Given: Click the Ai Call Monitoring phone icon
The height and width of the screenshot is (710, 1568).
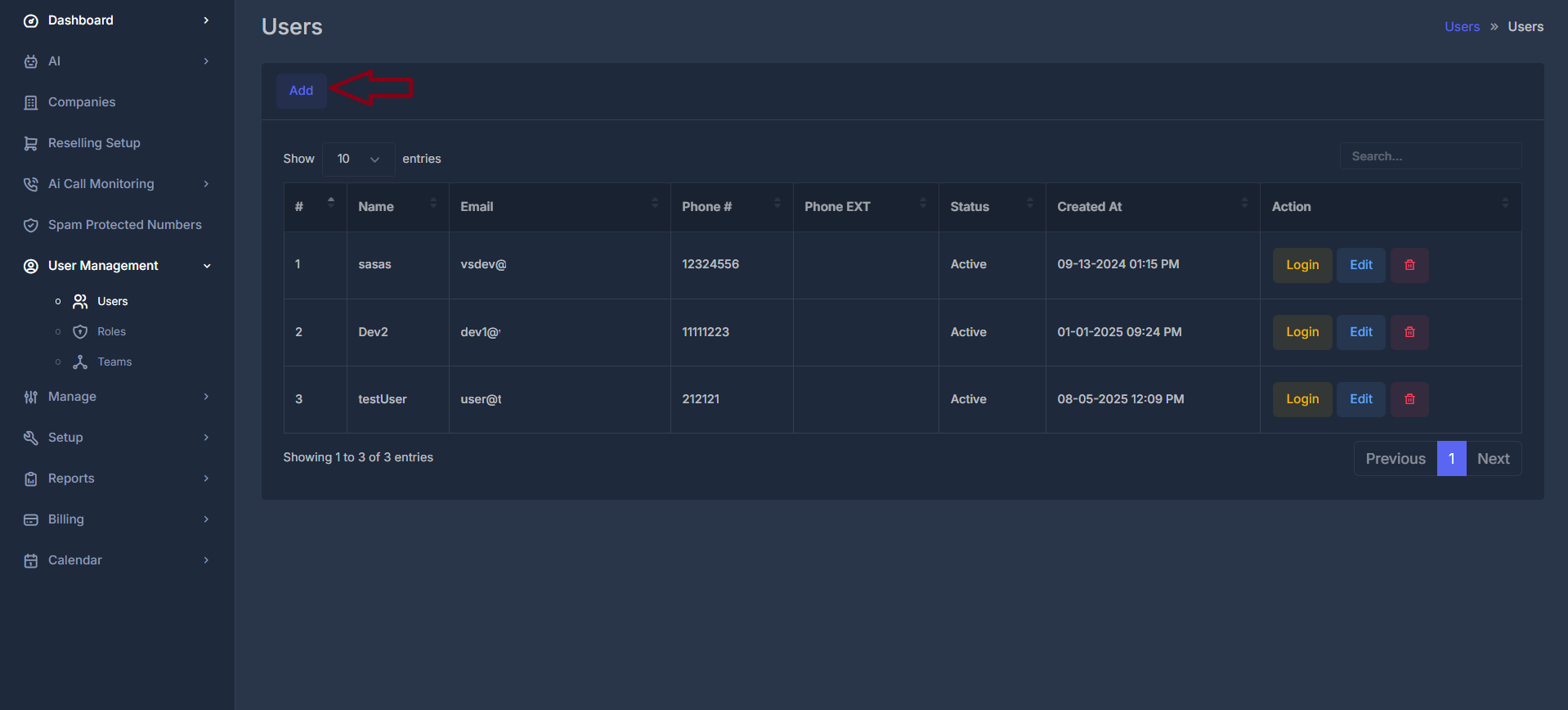Looking at the screenshot, I should 31,184.
